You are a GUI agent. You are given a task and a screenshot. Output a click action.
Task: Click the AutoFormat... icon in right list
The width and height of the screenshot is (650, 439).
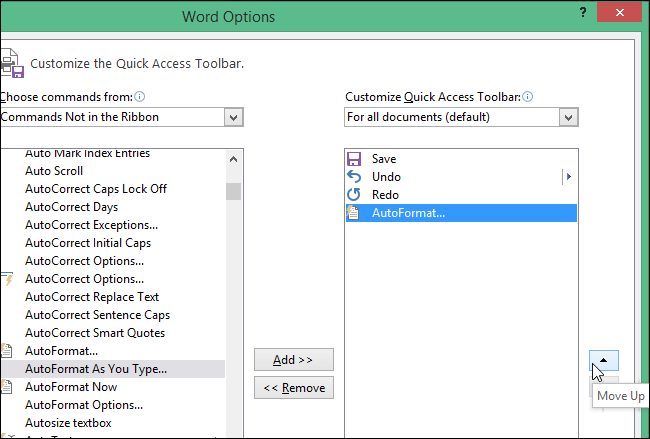(x=353, y=213)
